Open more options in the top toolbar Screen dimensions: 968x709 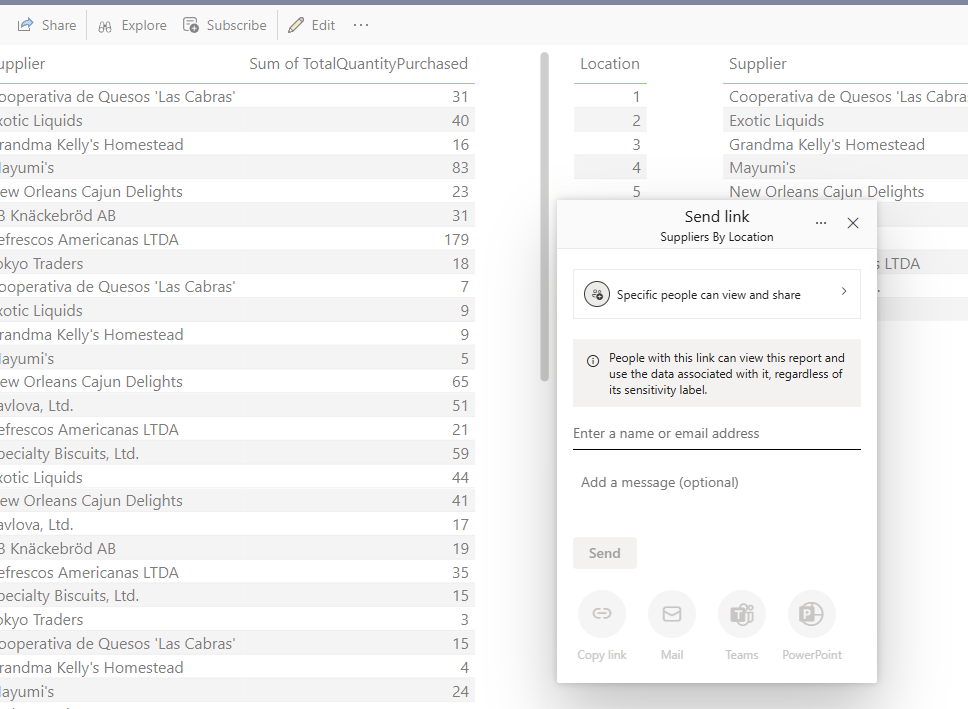361,24
